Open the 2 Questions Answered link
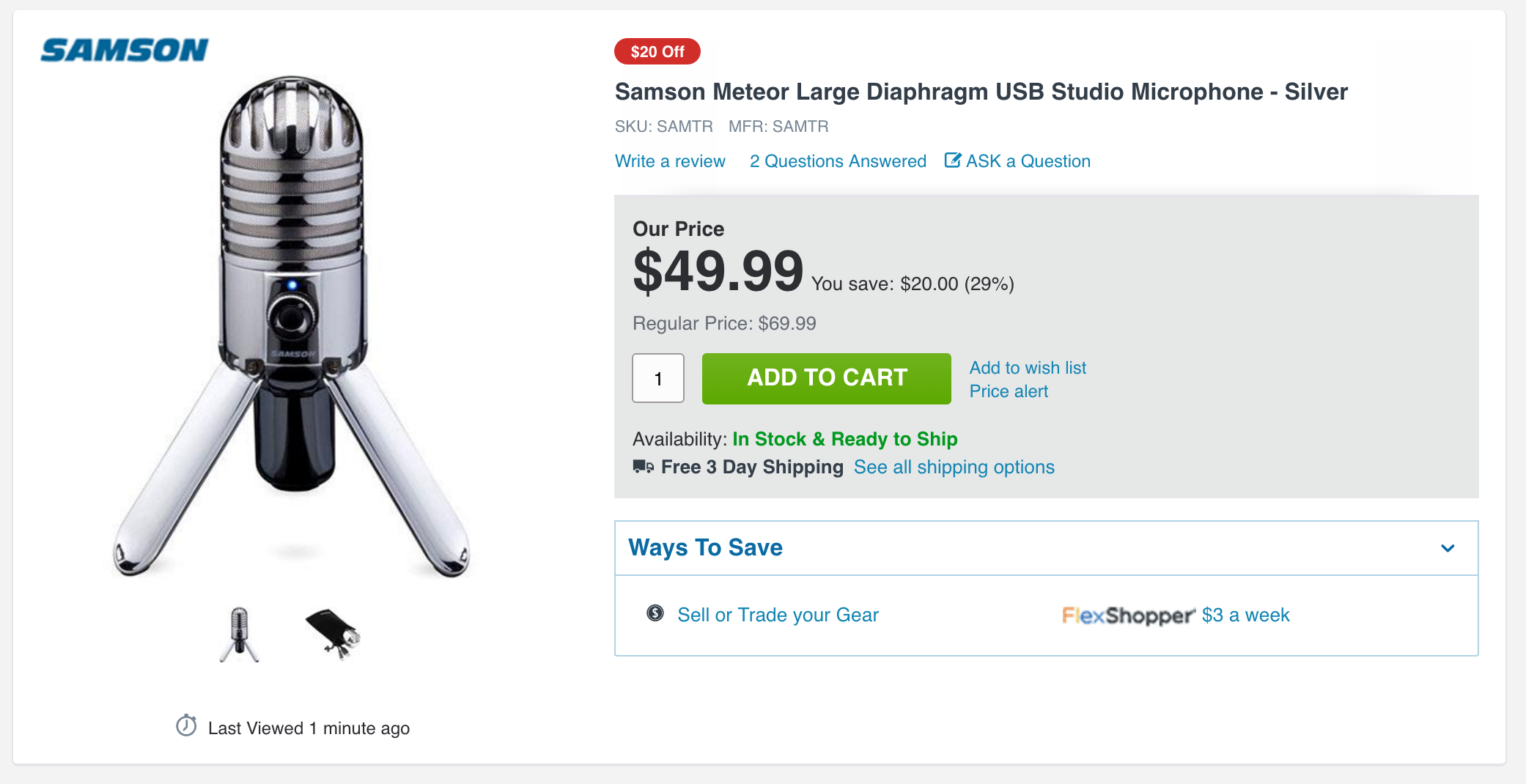This screenshot has width=1526, height=784. (838, 161)
